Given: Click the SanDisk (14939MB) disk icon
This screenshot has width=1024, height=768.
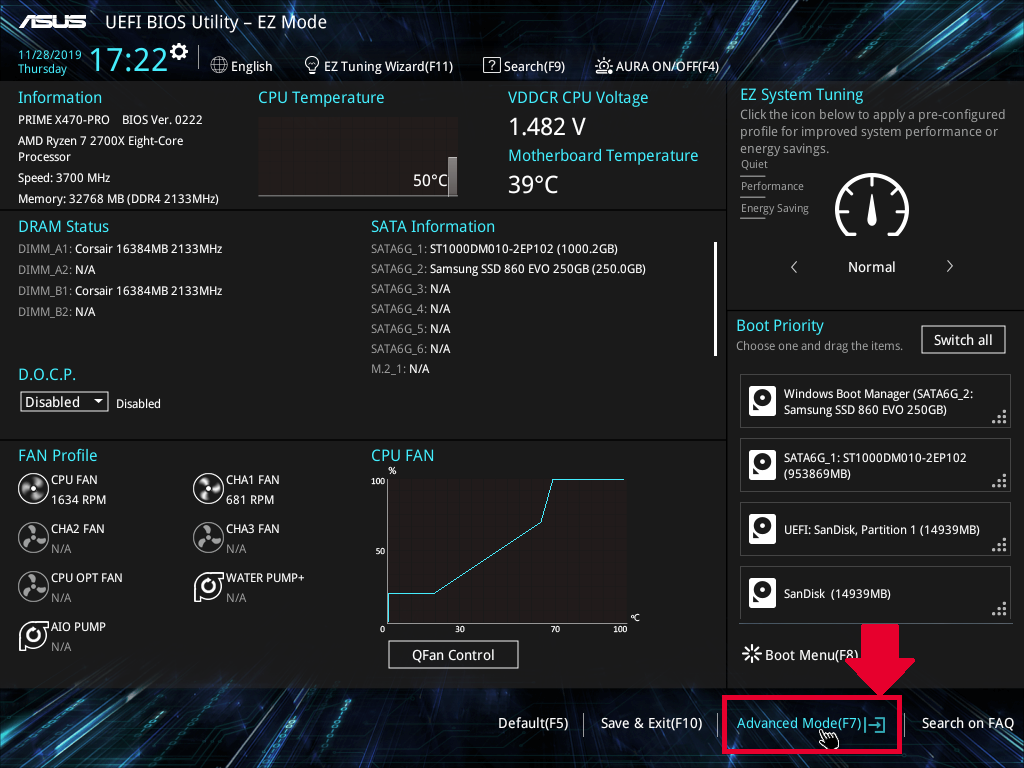Looking at the screenshot, I should (762, 593).
